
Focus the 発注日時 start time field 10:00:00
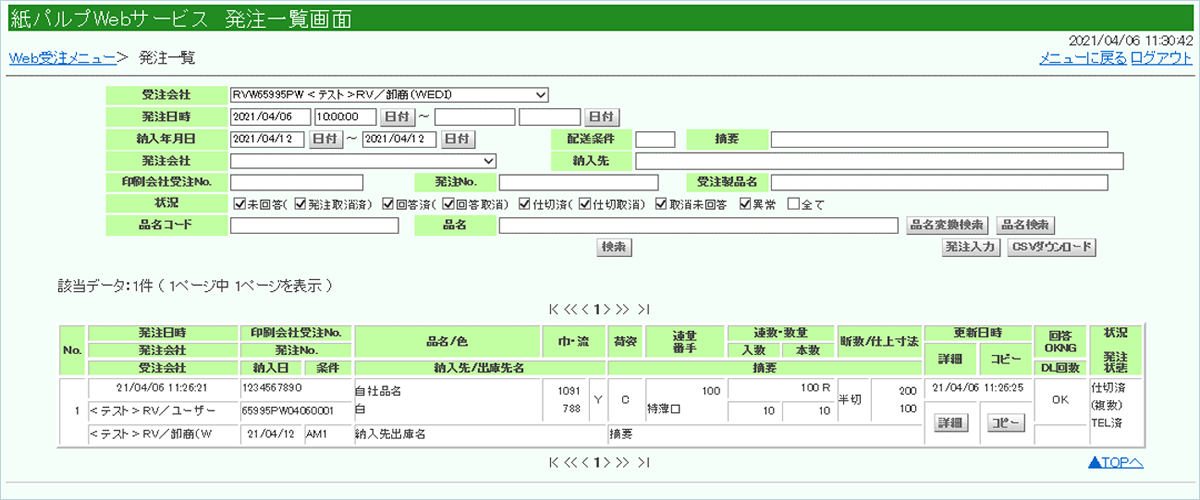coord(345,117)
